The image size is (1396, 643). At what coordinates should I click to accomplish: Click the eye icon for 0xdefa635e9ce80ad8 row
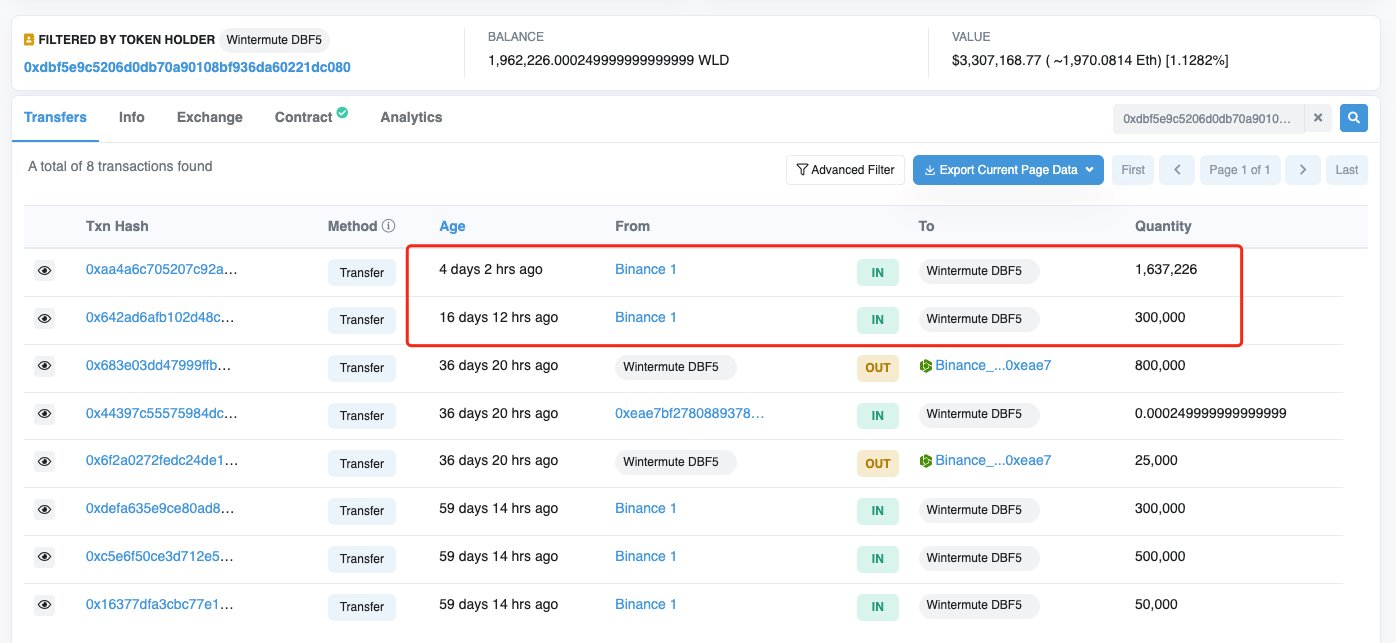(45, 509)
